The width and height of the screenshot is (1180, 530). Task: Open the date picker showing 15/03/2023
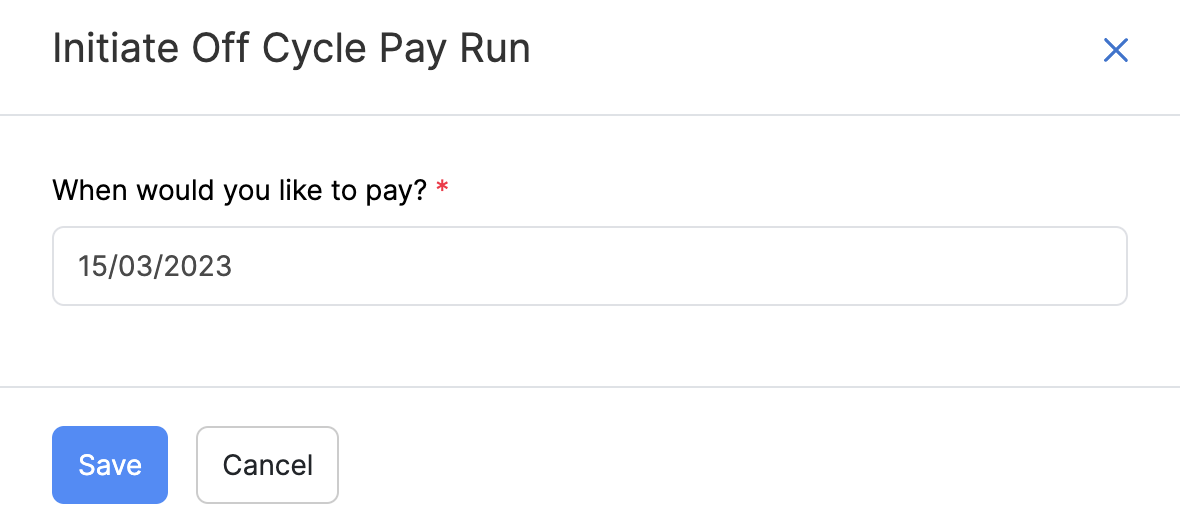tap(589, 266)
